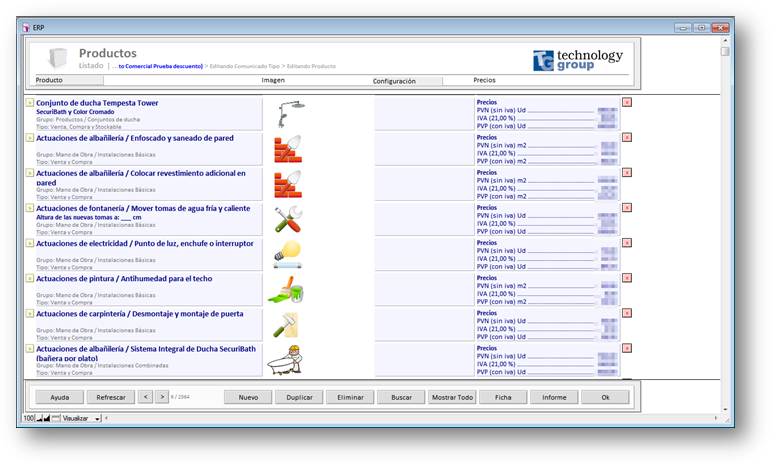Expand the Conjunto de ducha Tempesta Tower row
Image resolution: width=771 pixels, height=464 pixels.
pos(30,103)
